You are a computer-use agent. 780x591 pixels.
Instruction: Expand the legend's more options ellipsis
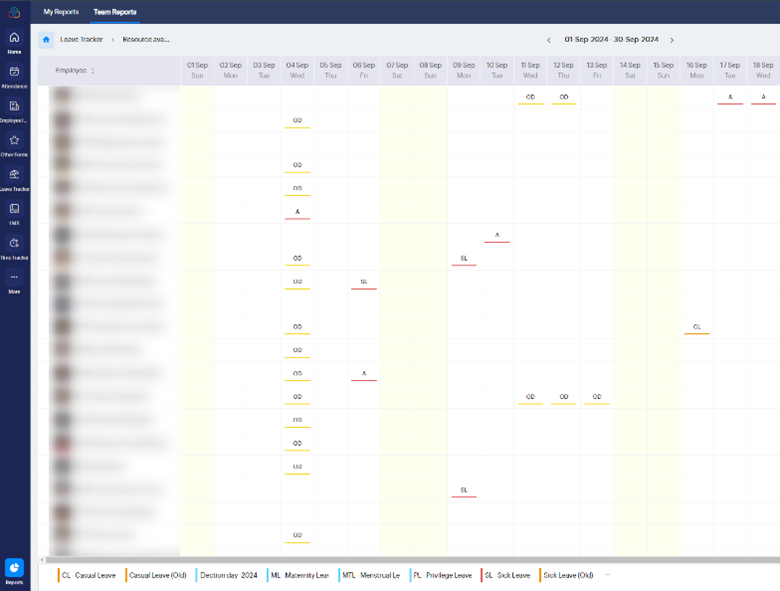[607, 575]
